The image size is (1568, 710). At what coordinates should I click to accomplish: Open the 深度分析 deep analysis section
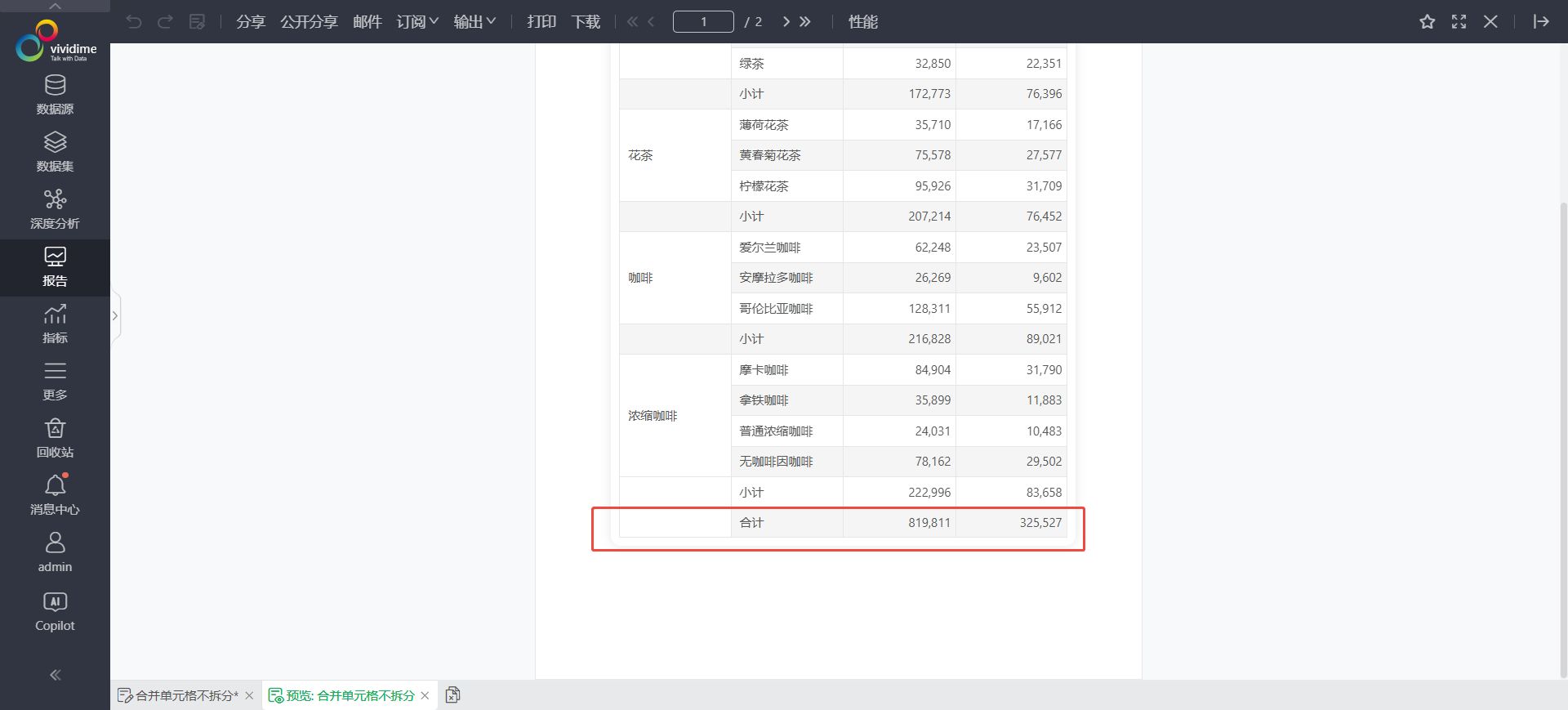coord(55,209)
